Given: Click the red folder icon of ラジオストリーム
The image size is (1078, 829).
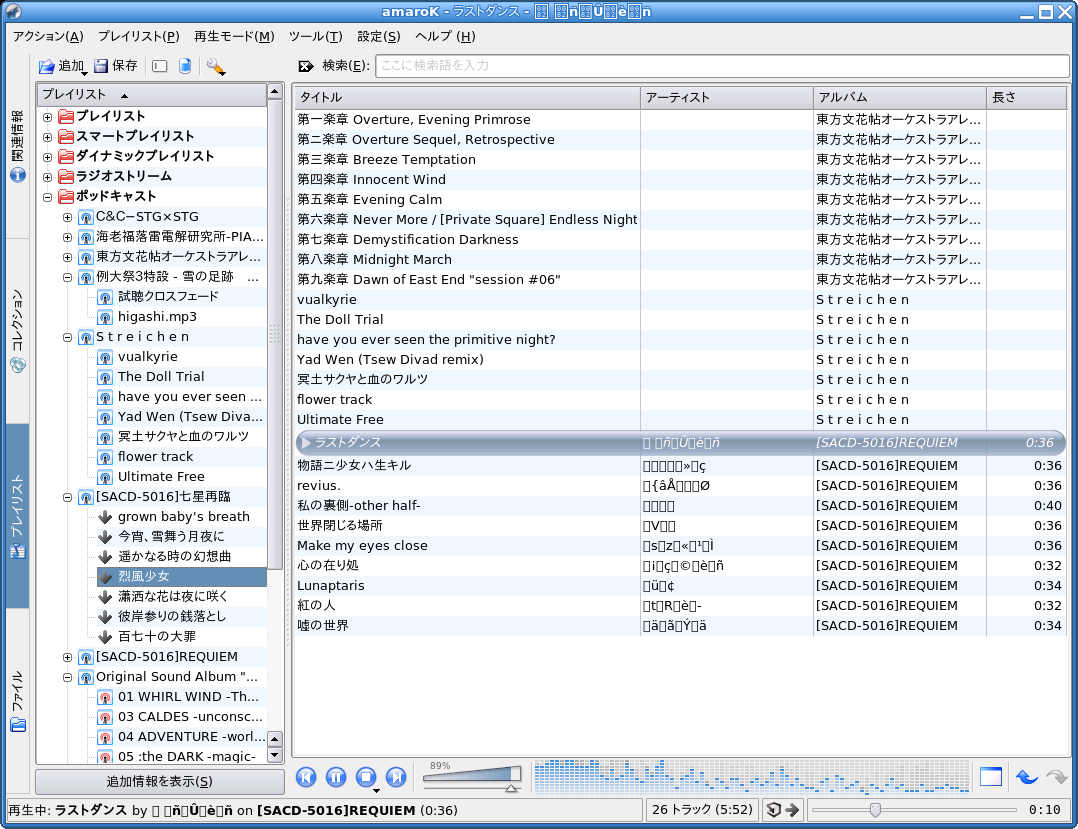Looking at the screenshot, I should [67, 177].
